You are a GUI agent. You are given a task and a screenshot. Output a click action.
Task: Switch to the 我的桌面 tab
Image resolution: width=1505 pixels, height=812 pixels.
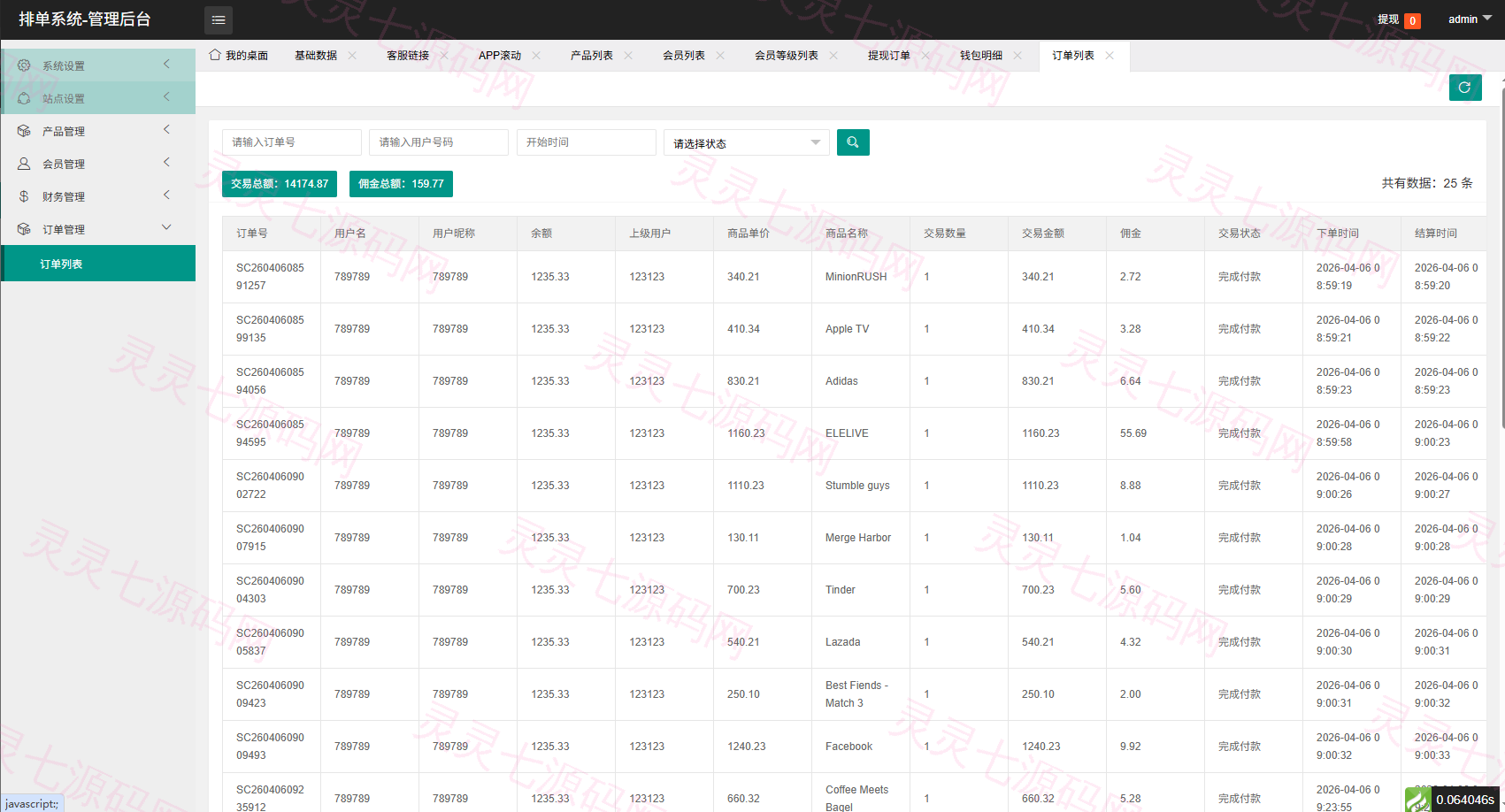(x=247, y=55)
